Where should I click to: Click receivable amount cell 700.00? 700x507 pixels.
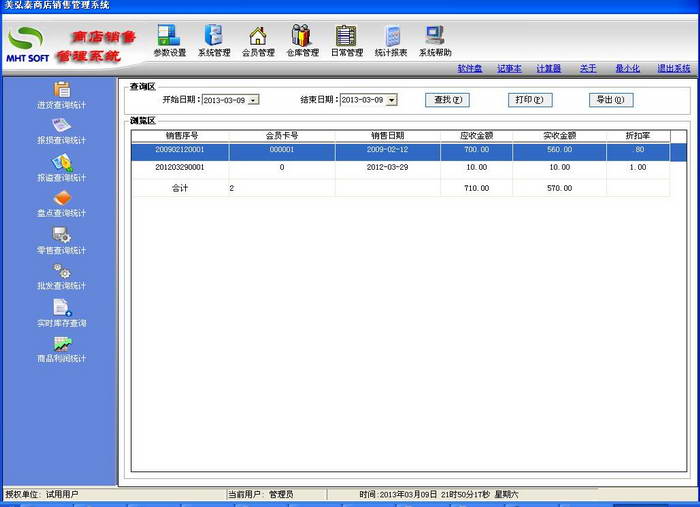476,150
